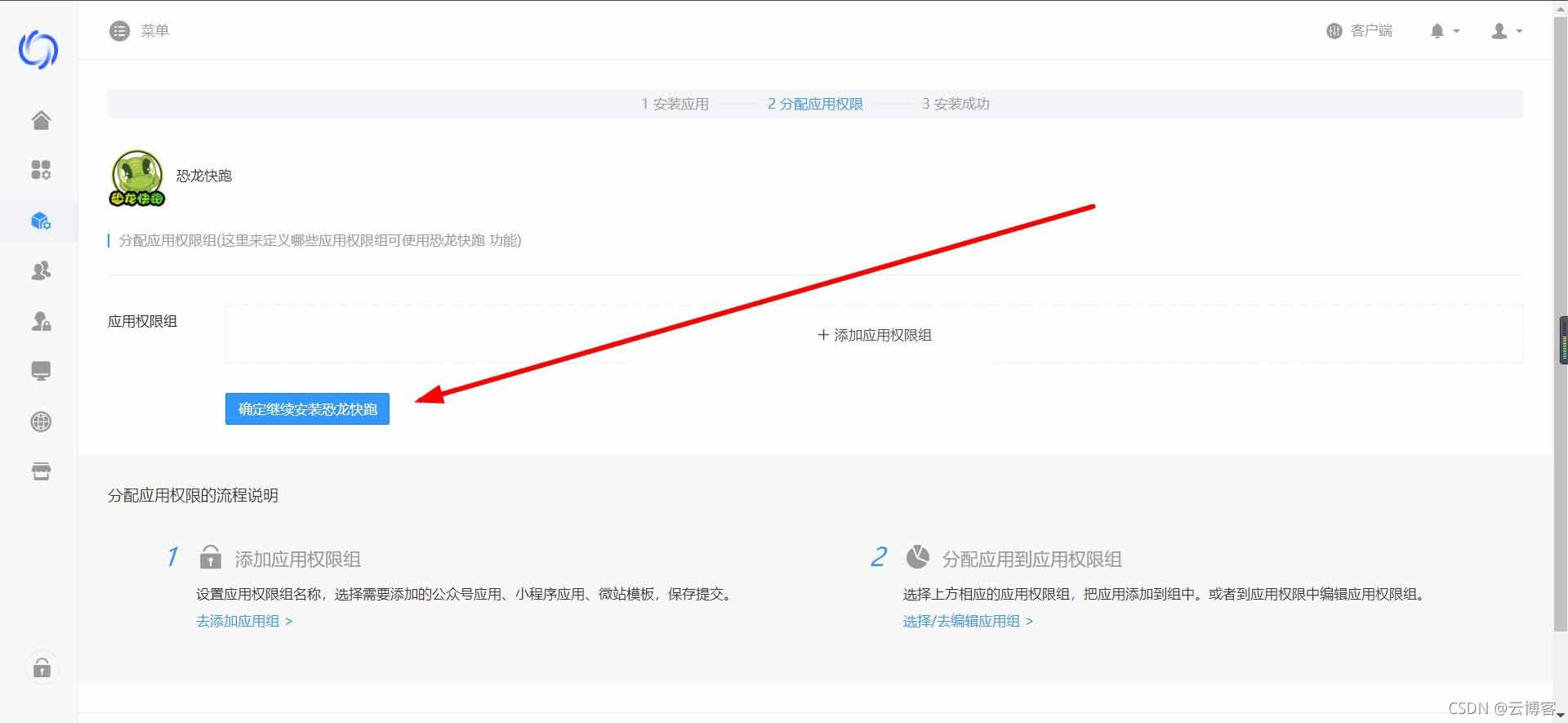Open 选择/去编辑应用组 link

pos(968,621)
